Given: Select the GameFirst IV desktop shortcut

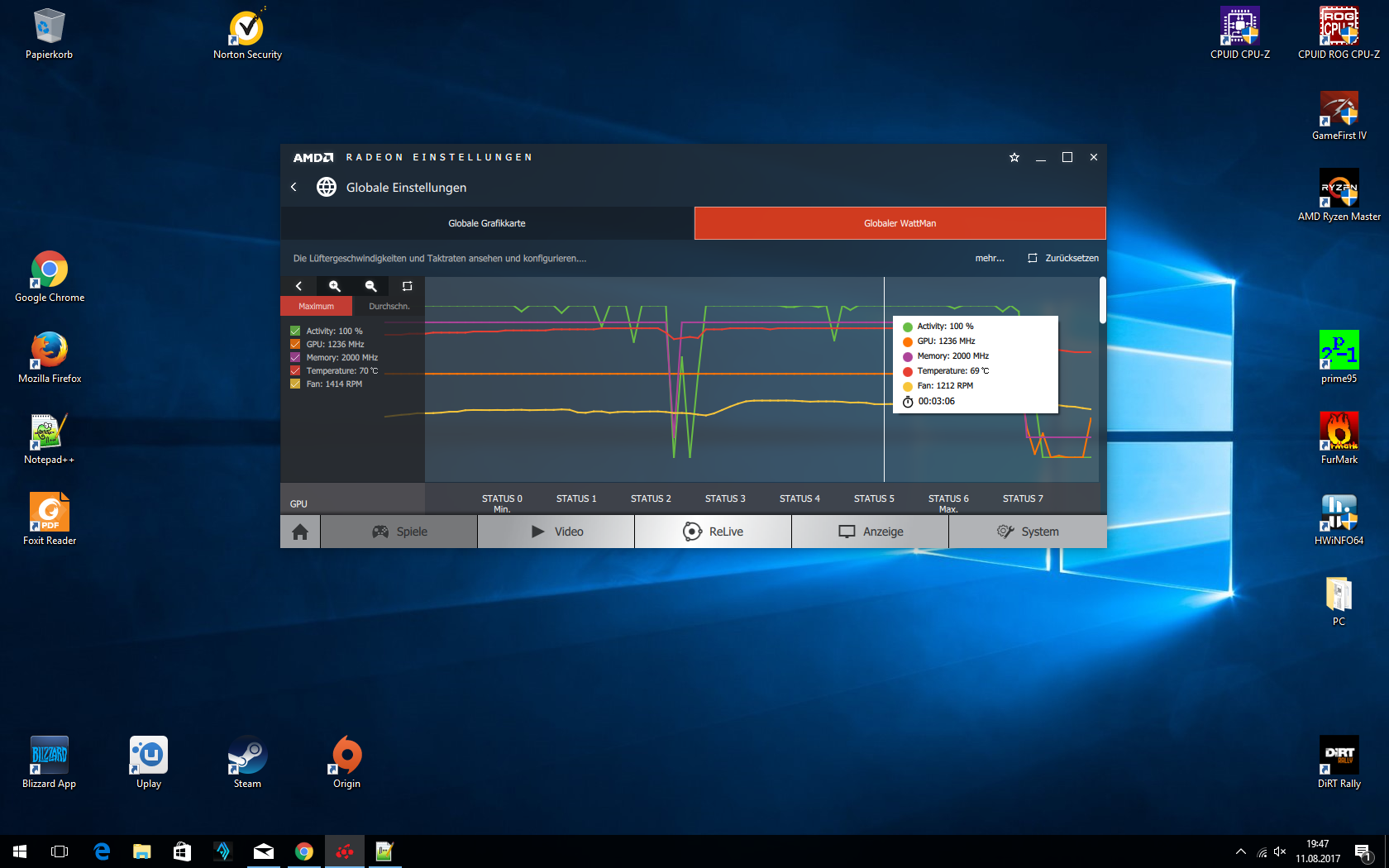Looking at the screenshot, I should click(1339, 115).
